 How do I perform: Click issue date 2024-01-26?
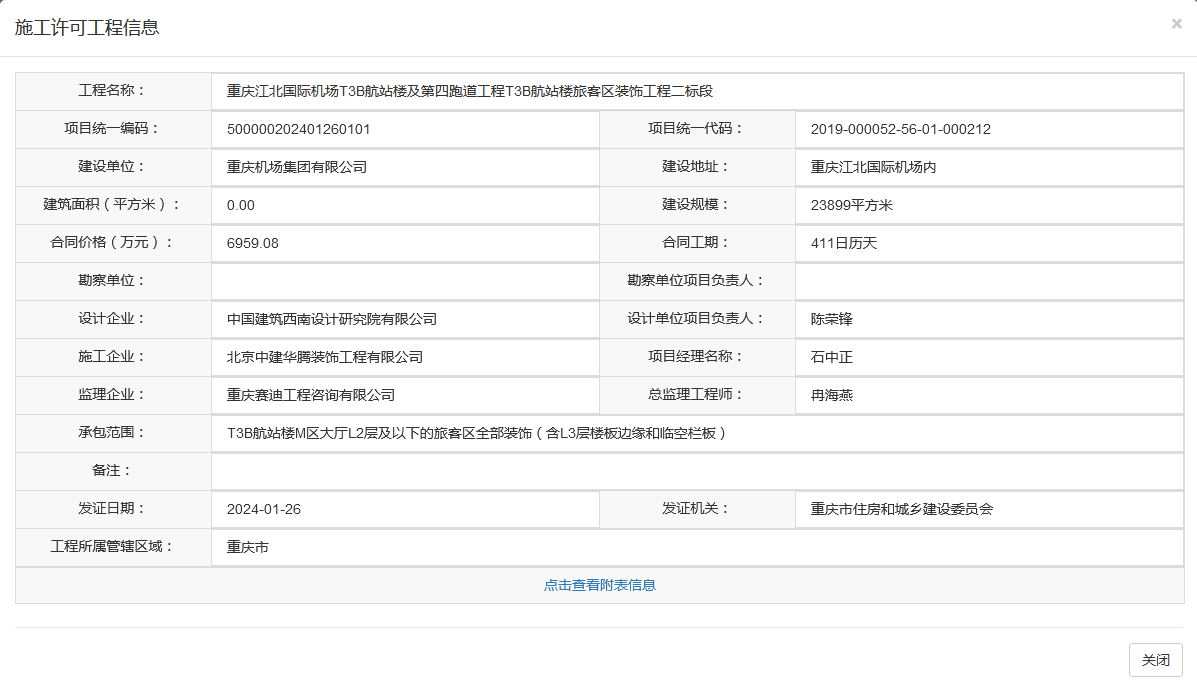263,509
